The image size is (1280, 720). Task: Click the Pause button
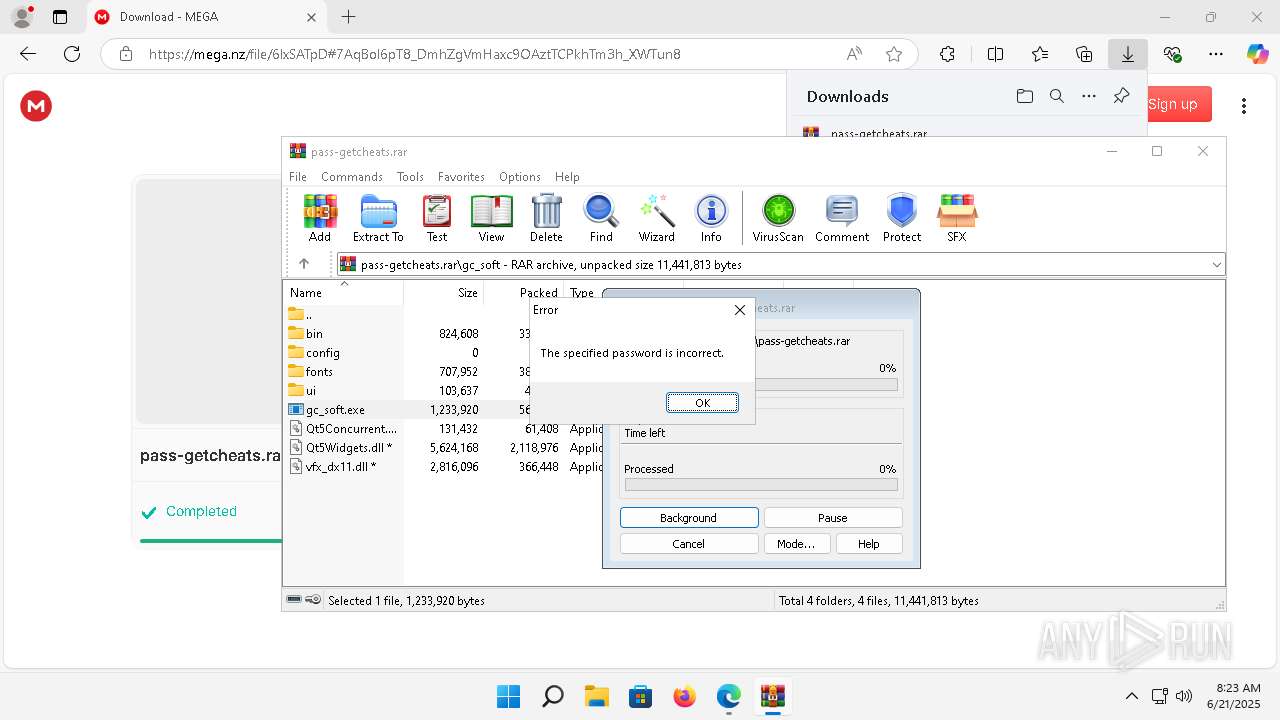pyautogui.click(x=833, y=518)
